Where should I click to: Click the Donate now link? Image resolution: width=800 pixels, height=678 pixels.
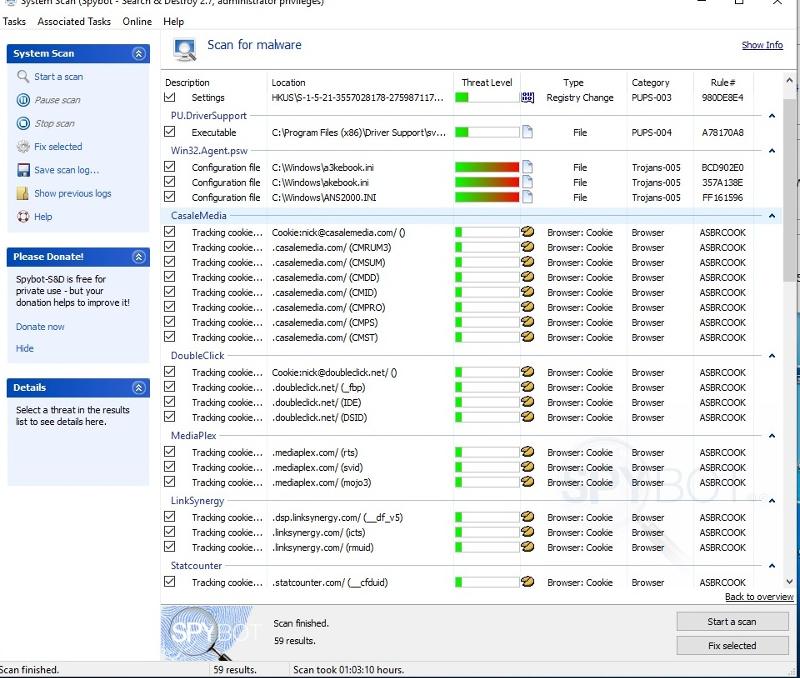click(40, 327)
